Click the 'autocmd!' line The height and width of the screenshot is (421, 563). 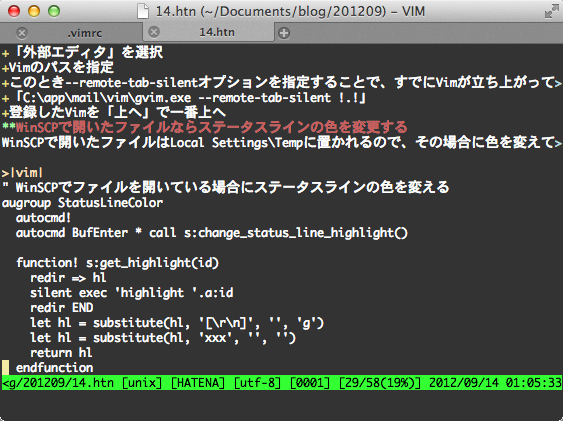[x=43, y=218]
